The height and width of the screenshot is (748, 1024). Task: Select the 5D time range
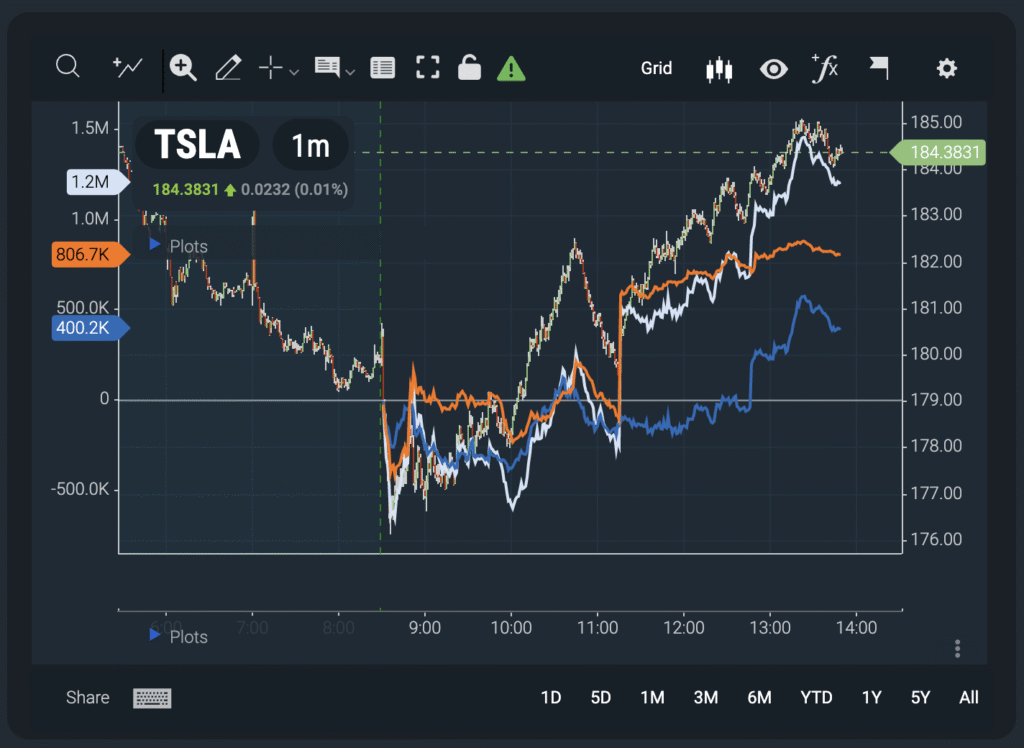point(601,697)
